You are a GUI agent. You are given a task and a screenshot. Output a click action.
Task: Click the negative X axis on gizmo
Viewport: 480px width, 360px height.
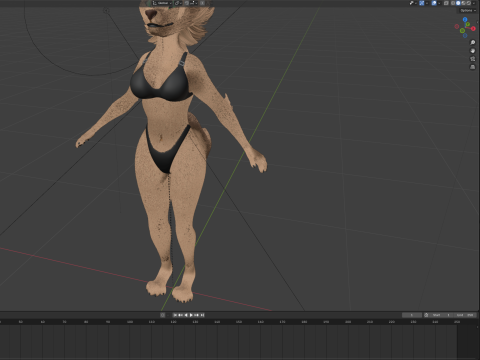(457, 26)
